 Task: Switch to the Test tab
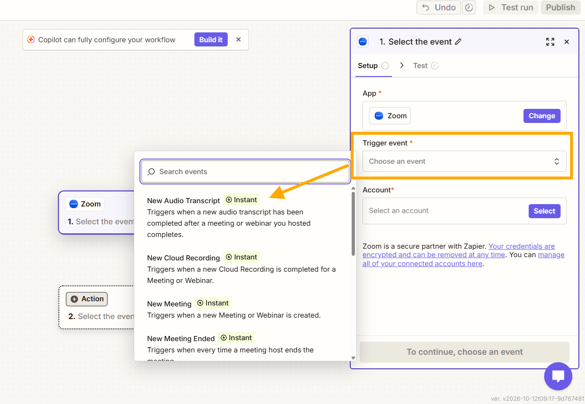click(425, 66)
